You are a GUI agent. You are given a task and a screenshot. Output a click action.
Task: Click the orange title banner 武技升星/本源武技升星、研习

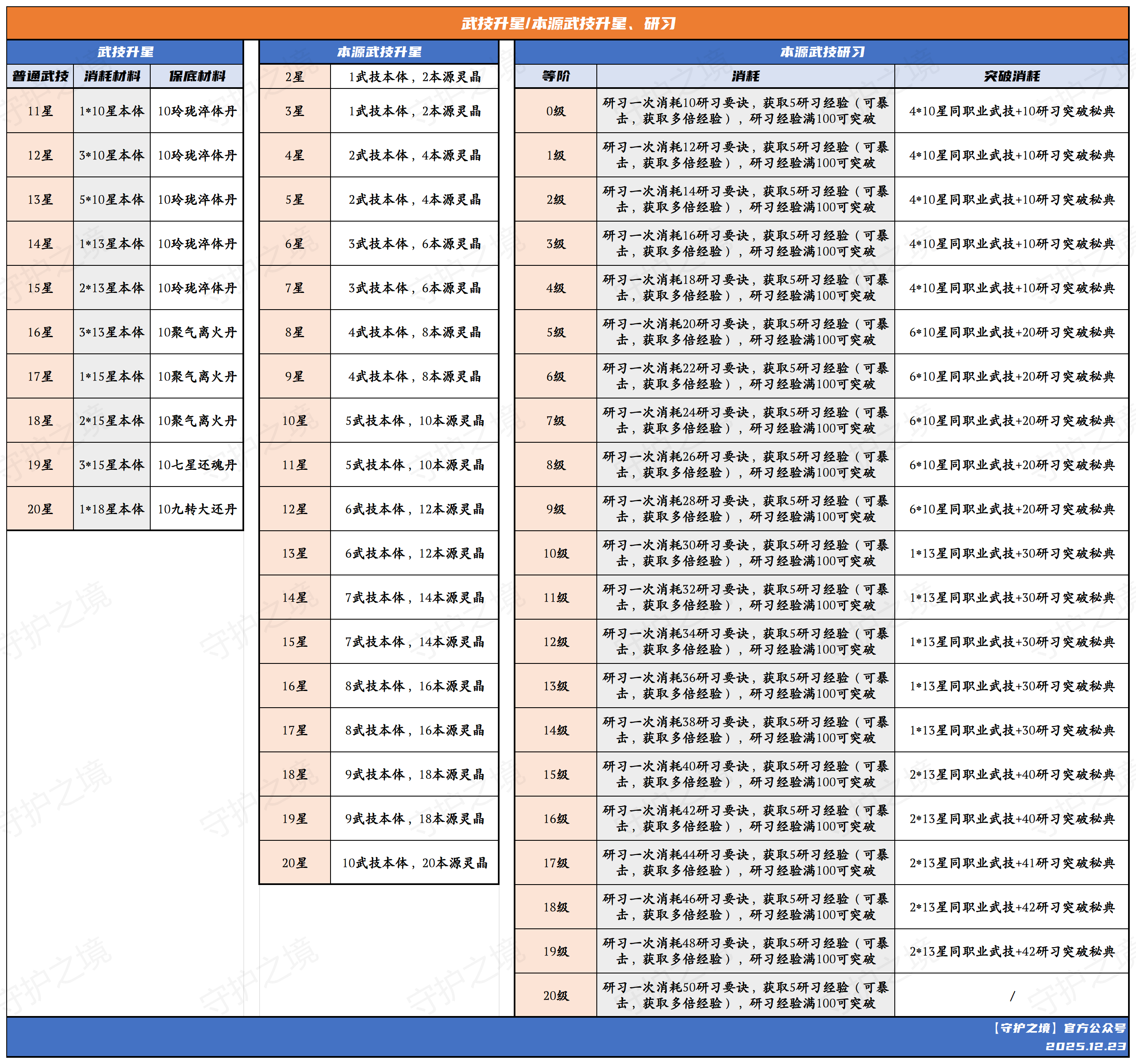568,23
